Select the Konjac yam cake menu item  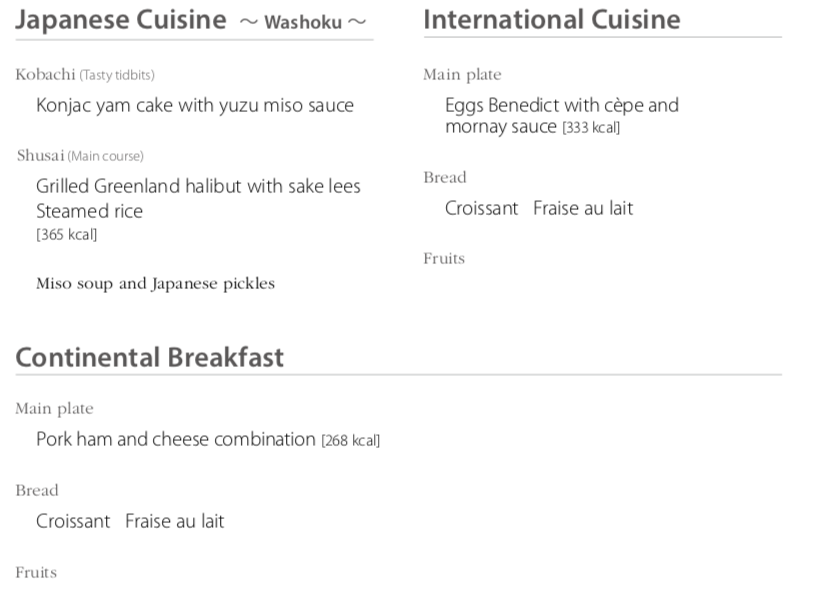pos(195,105)
